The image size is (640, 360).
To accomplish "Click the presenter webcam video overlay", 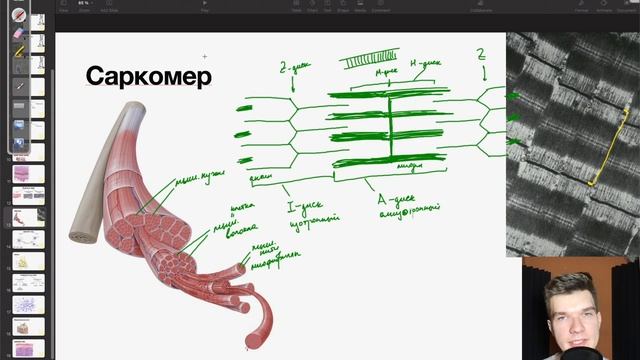I will 581,308.
